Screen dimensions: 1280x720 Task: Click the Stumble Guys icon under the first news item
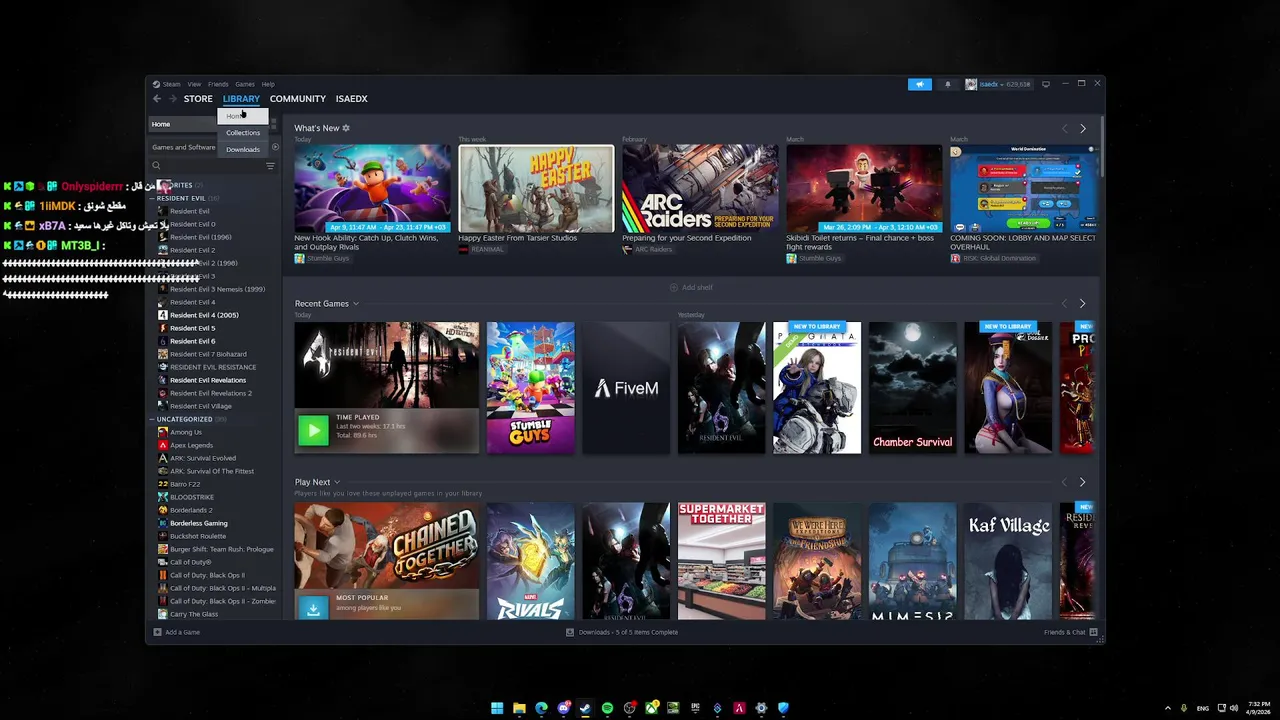(299, 258)
